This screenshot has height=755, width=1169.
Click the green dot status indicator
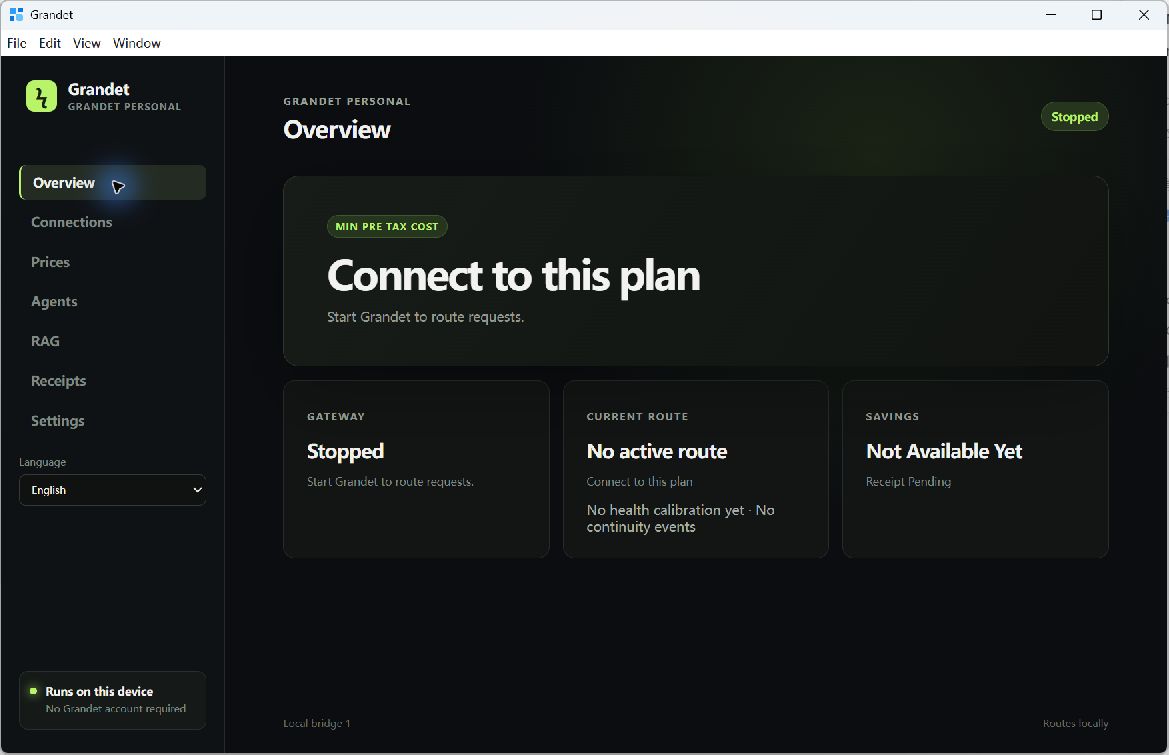33,691
